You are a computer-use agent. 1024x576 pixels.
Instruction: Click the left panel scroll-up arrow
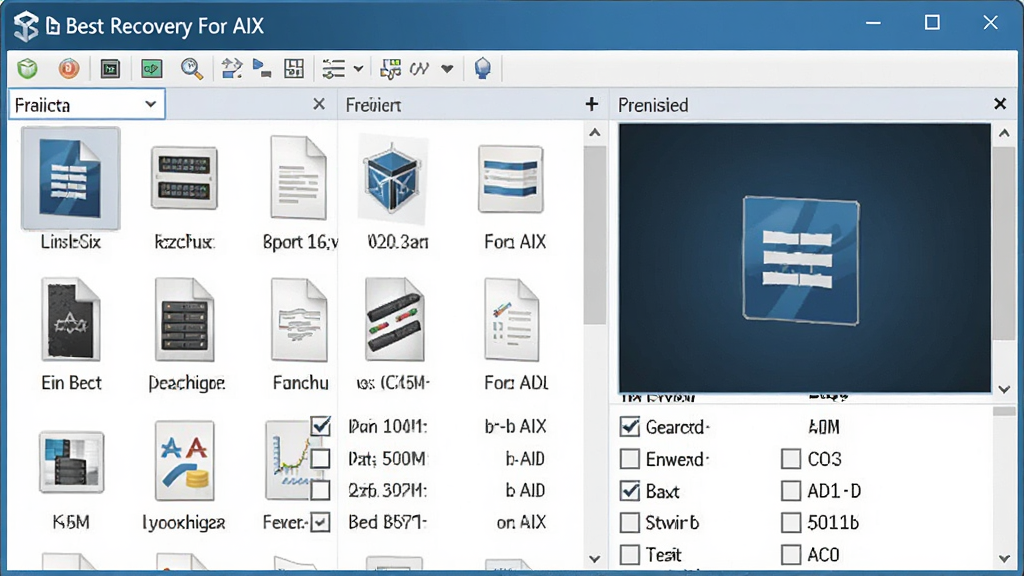pyautogui.click(x=594, y=133)
